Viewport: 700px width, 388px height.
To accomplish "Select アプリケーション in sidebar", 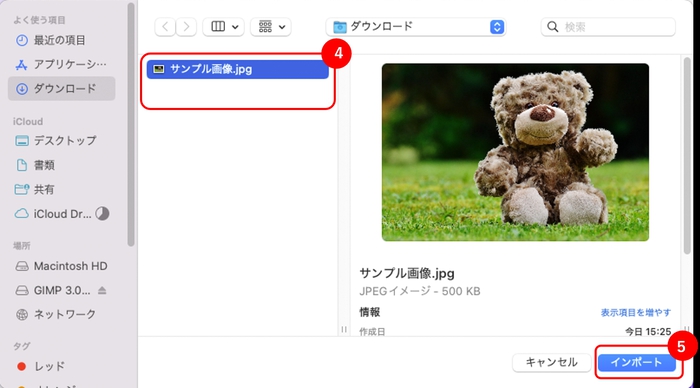I will tap(61, 65).
